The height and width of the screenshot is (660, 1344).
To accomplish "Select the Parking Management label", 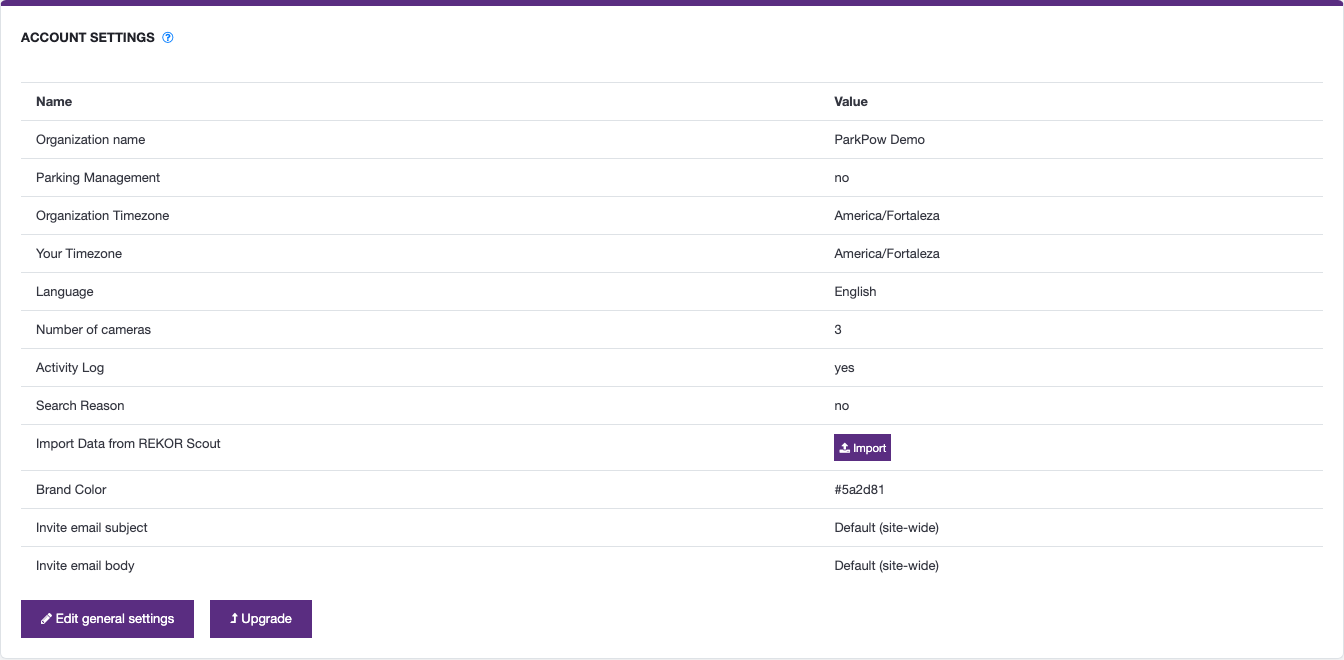I will (98, 178).
